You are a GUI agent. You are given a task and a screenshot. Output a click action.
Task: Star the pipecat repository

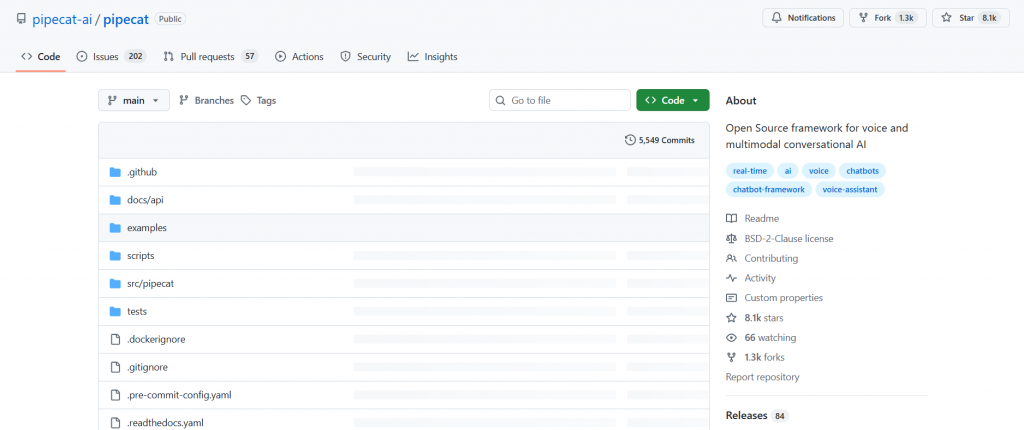970,18
